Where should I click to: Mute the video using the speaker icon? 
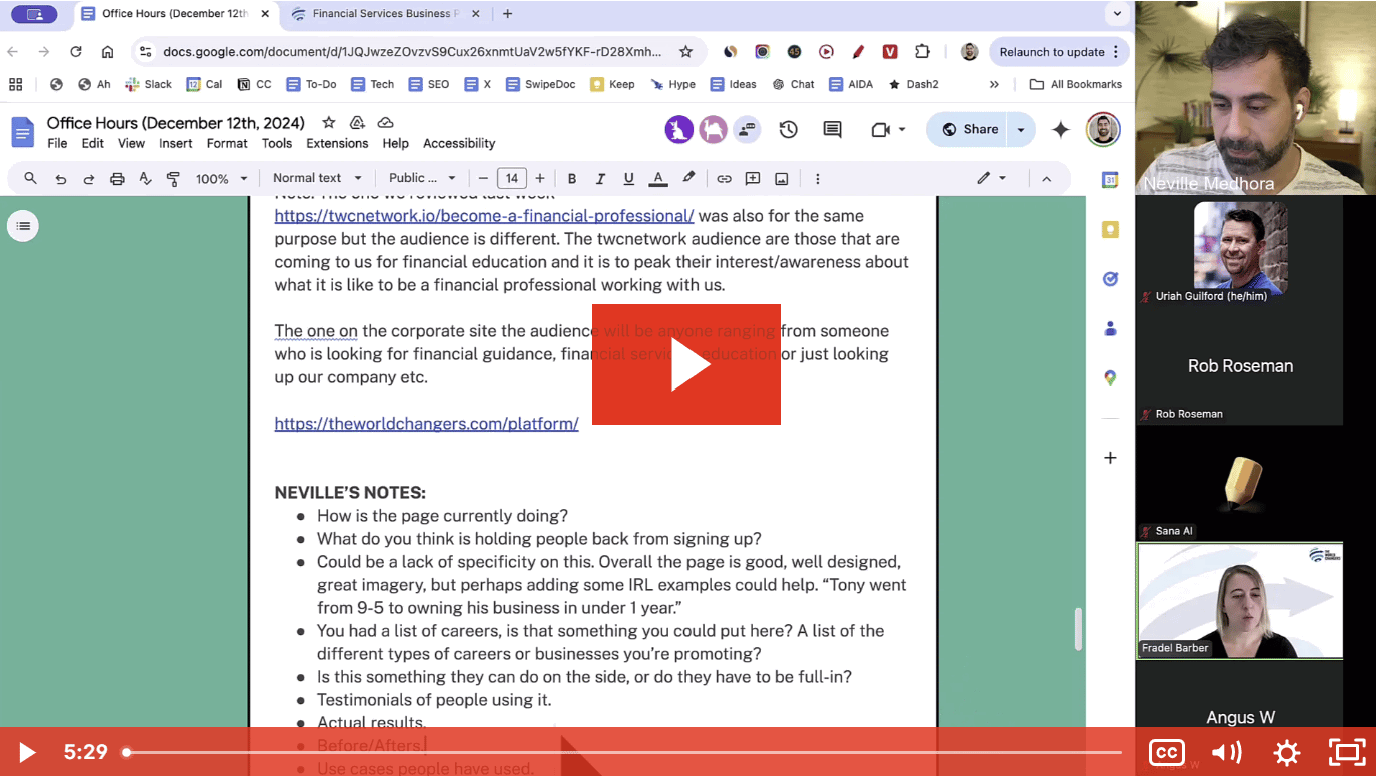click(1226, 752)
